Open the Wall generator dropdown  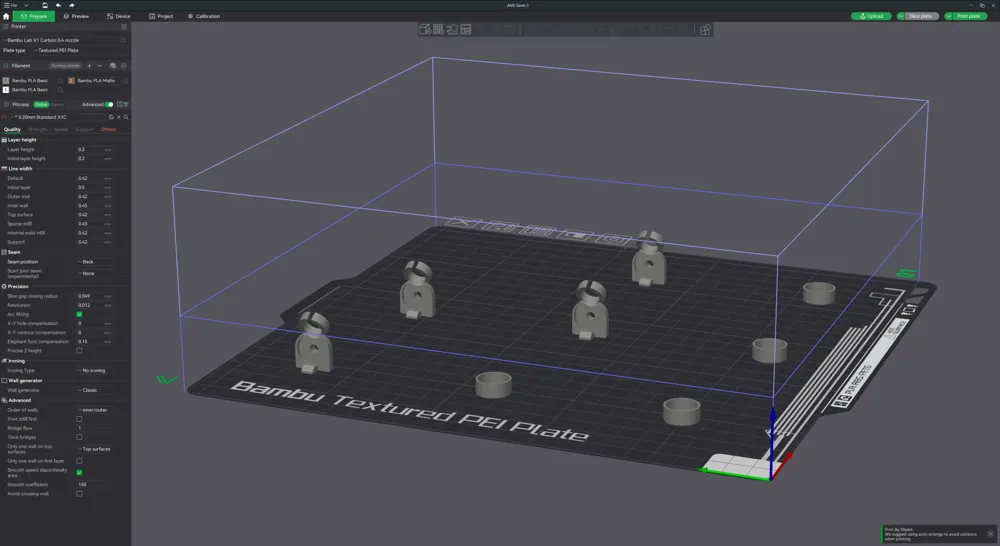[x=95, y=390]
